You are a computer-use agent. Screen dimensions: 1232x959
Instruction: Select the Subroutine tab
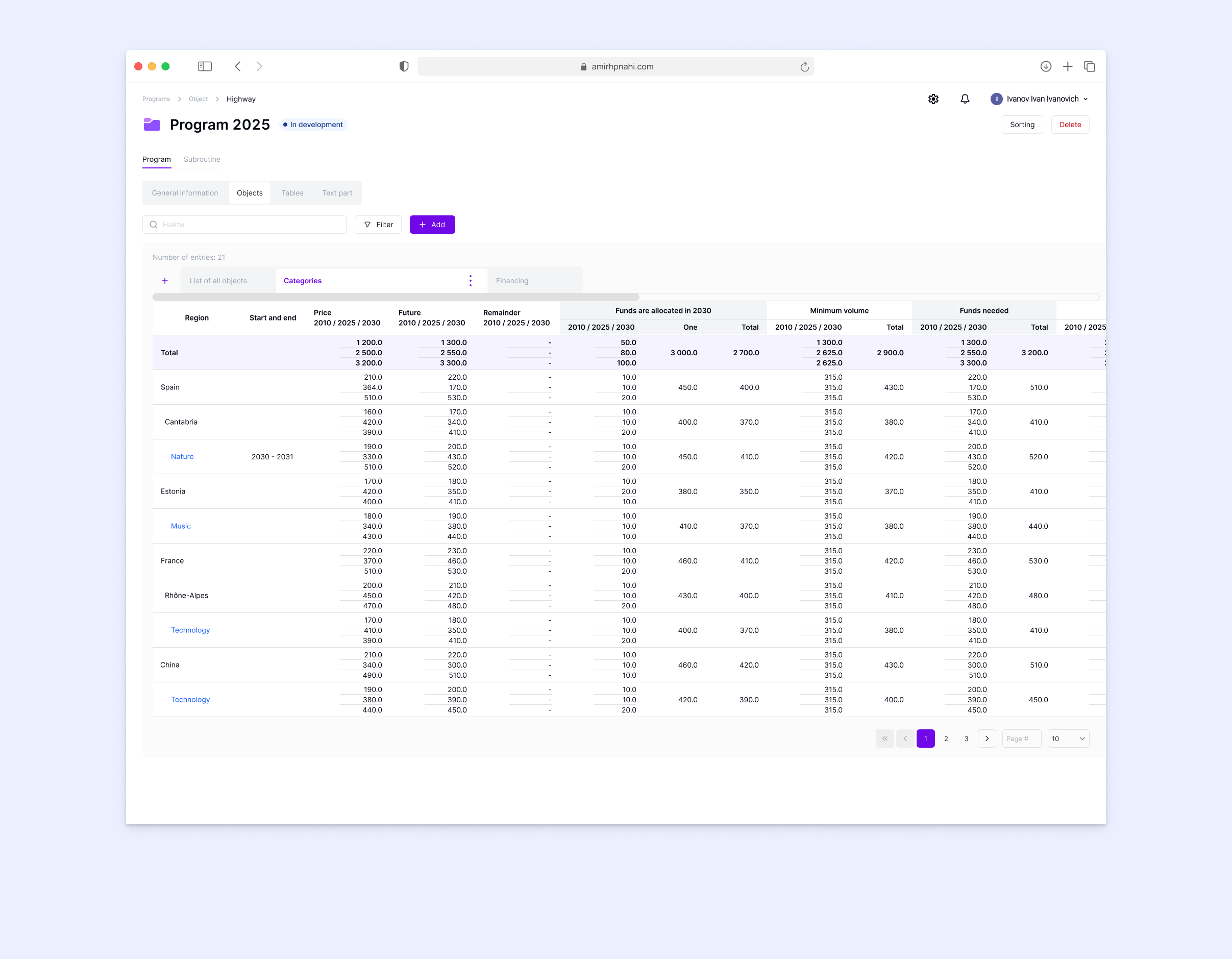202,159
